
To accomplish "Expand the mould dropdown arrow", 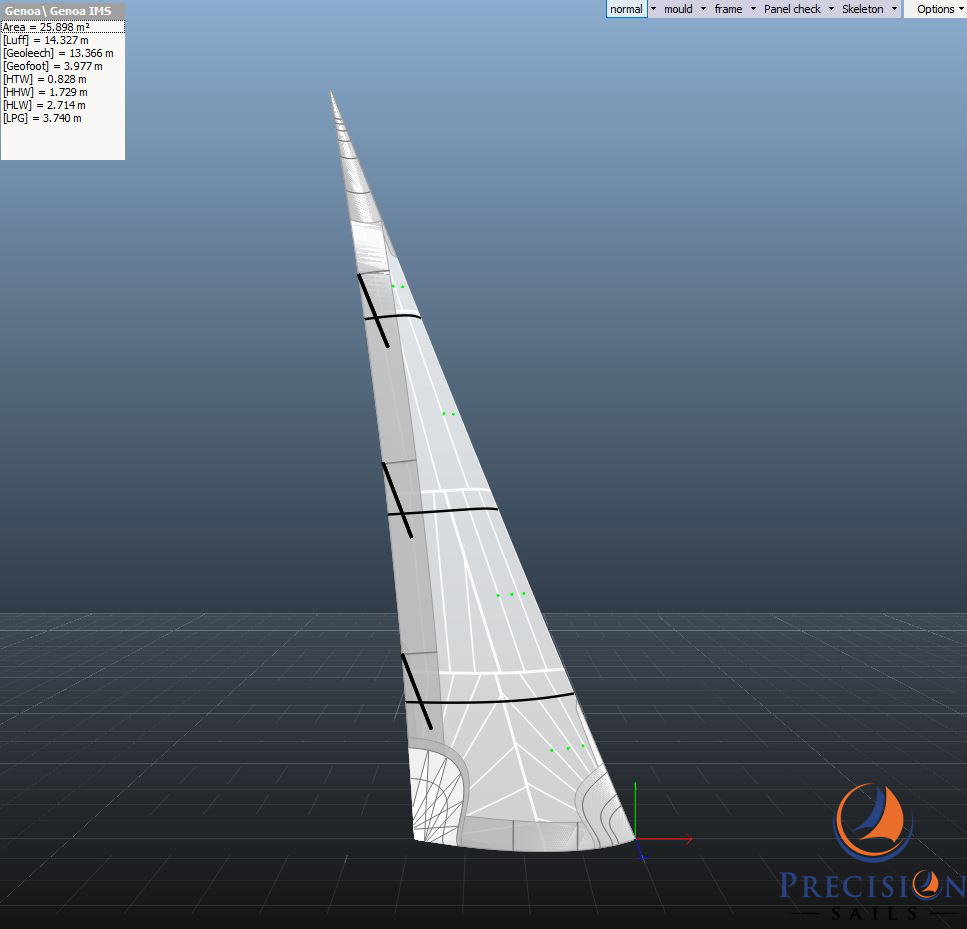I will (x=703, y=9).
